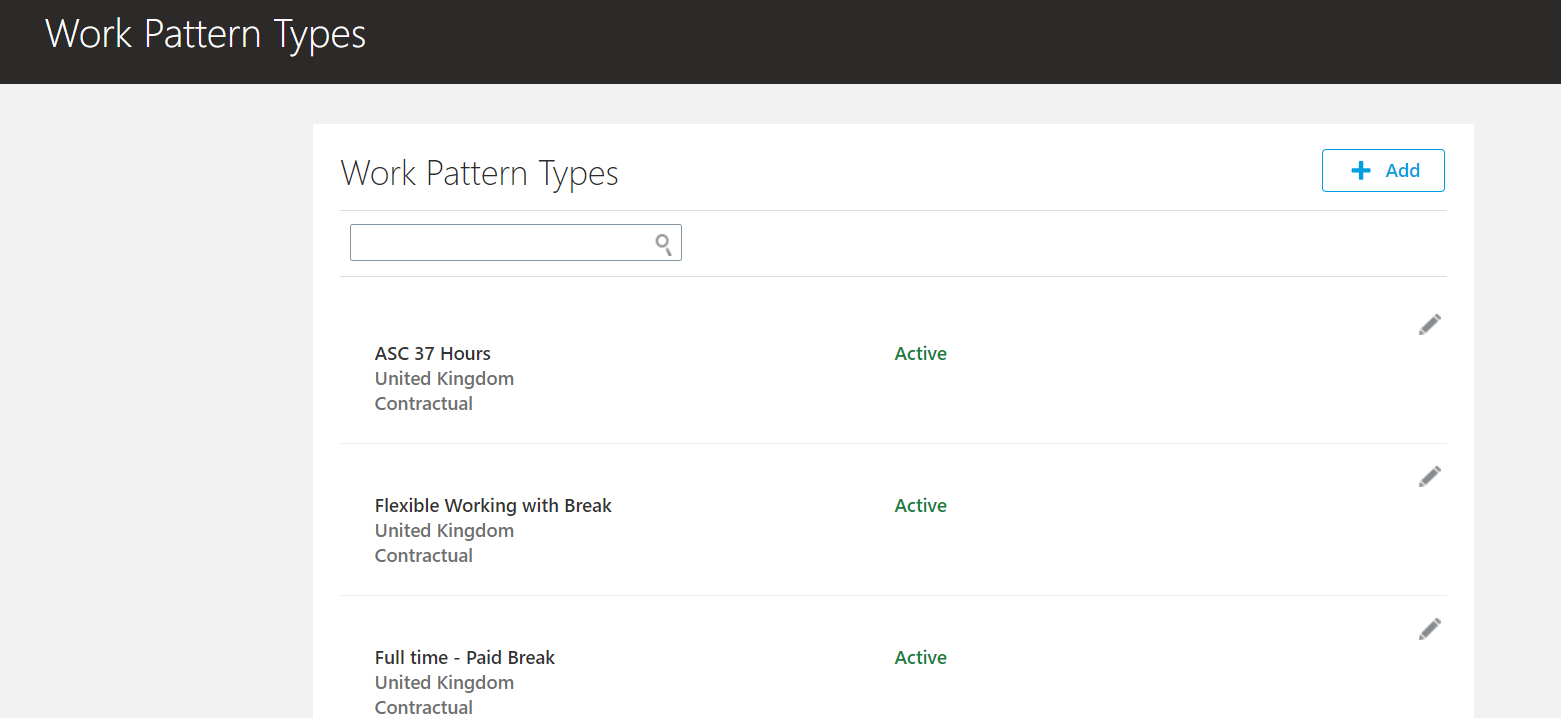Click the Contractual label under Flexible Working with Break

click(423, 555)
